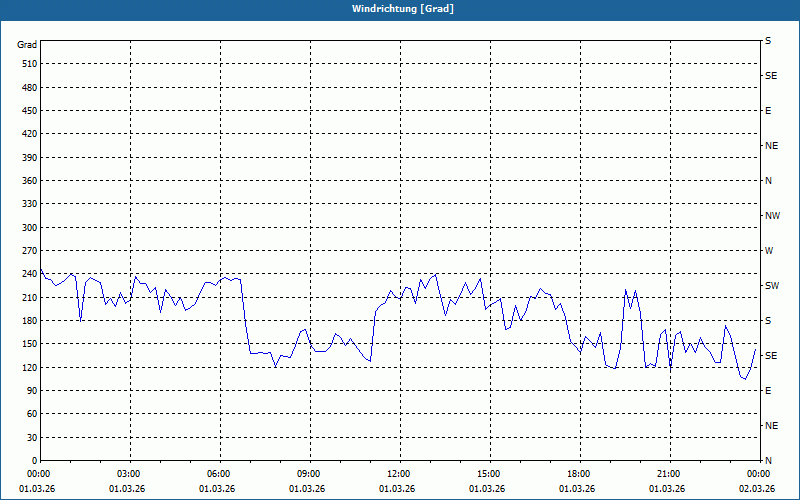Select the 01.03.26 date under 12:00

[x=397, y=489]
